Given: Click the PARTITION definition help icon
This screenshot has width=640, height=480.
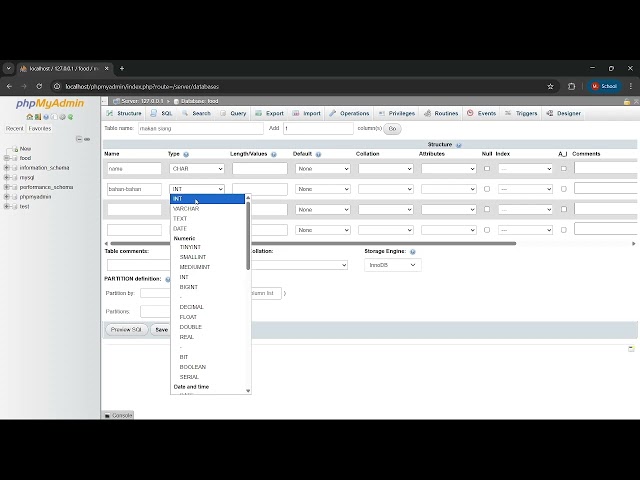Looking at the screenshot, I should point(167,280).
